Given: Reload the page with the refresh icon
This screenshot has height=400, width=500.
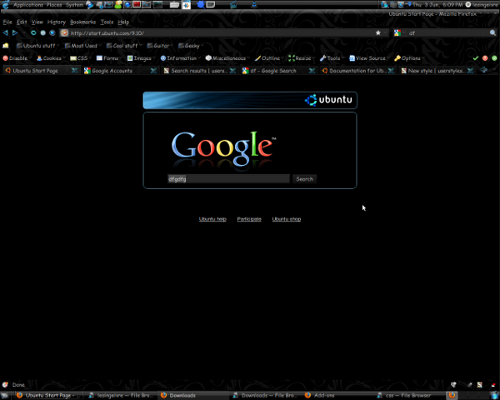Looking at the screenshot, I should click(33, 33).
